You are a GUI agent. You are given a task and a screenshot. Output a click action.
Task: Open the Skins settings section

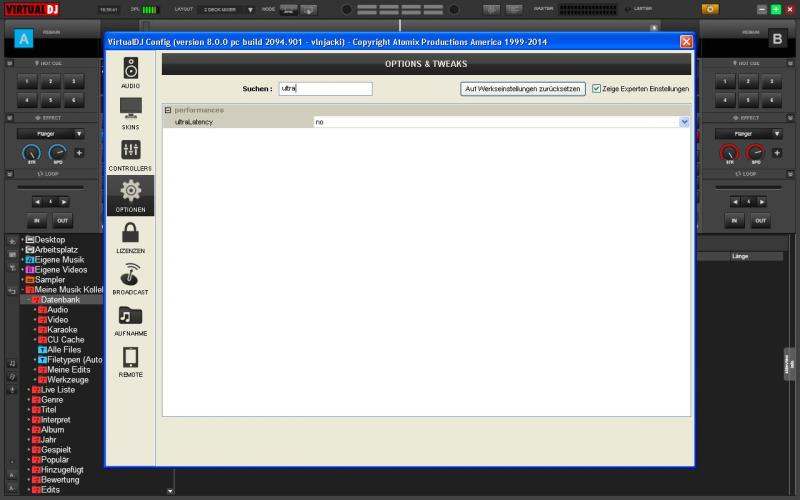point(131,113)
